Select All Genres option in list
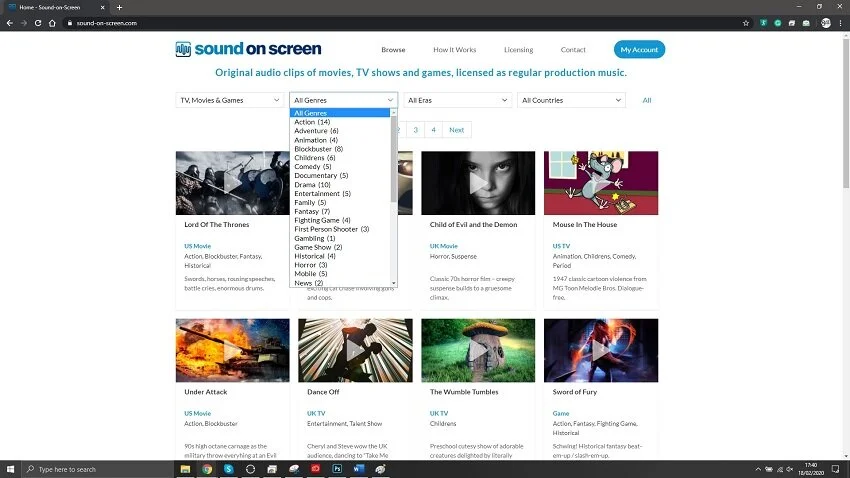 [x=340, y=113]
